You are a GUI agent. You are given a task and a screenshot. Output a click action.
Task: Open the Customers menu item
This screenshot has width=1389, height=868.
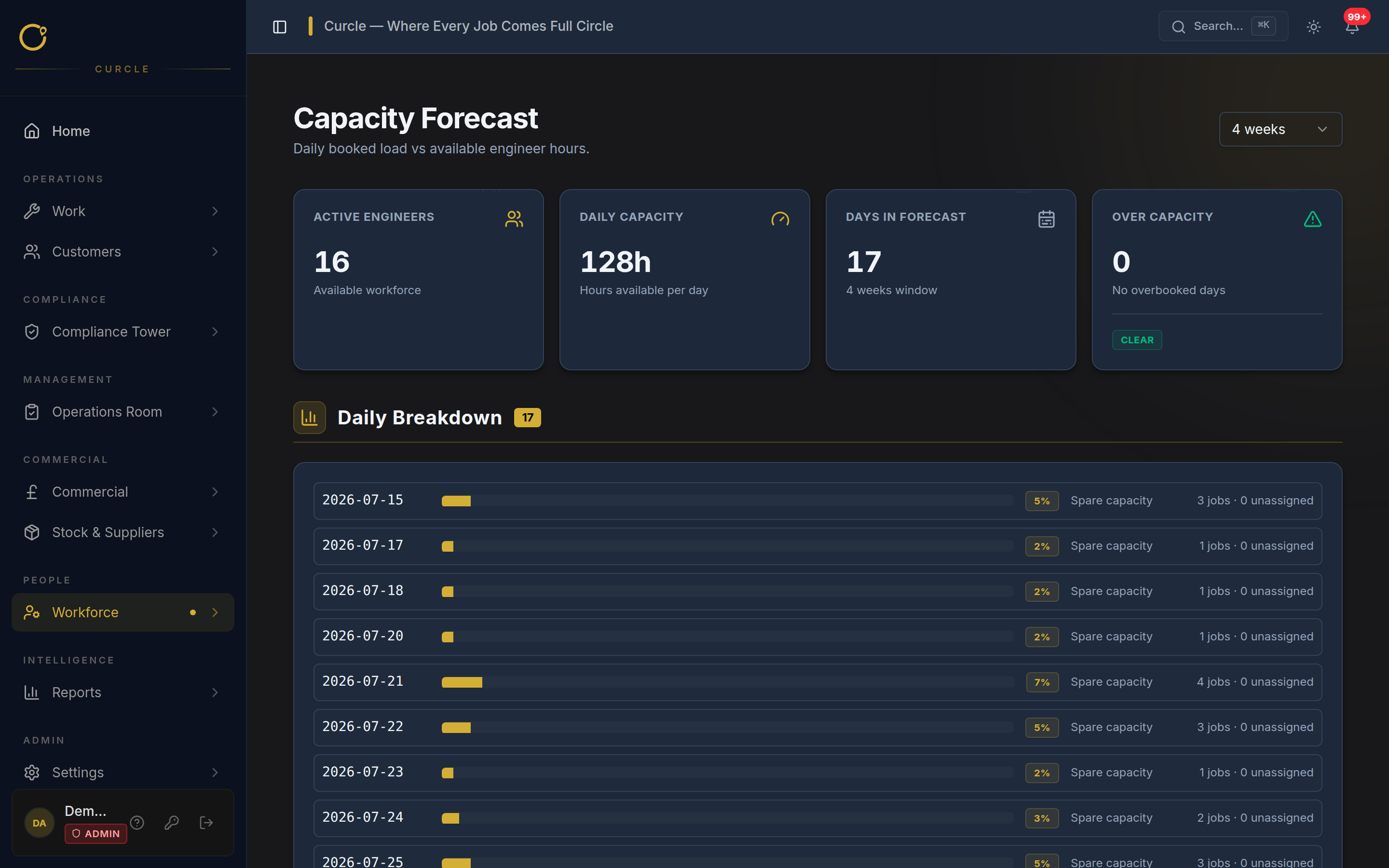[123, 251]
